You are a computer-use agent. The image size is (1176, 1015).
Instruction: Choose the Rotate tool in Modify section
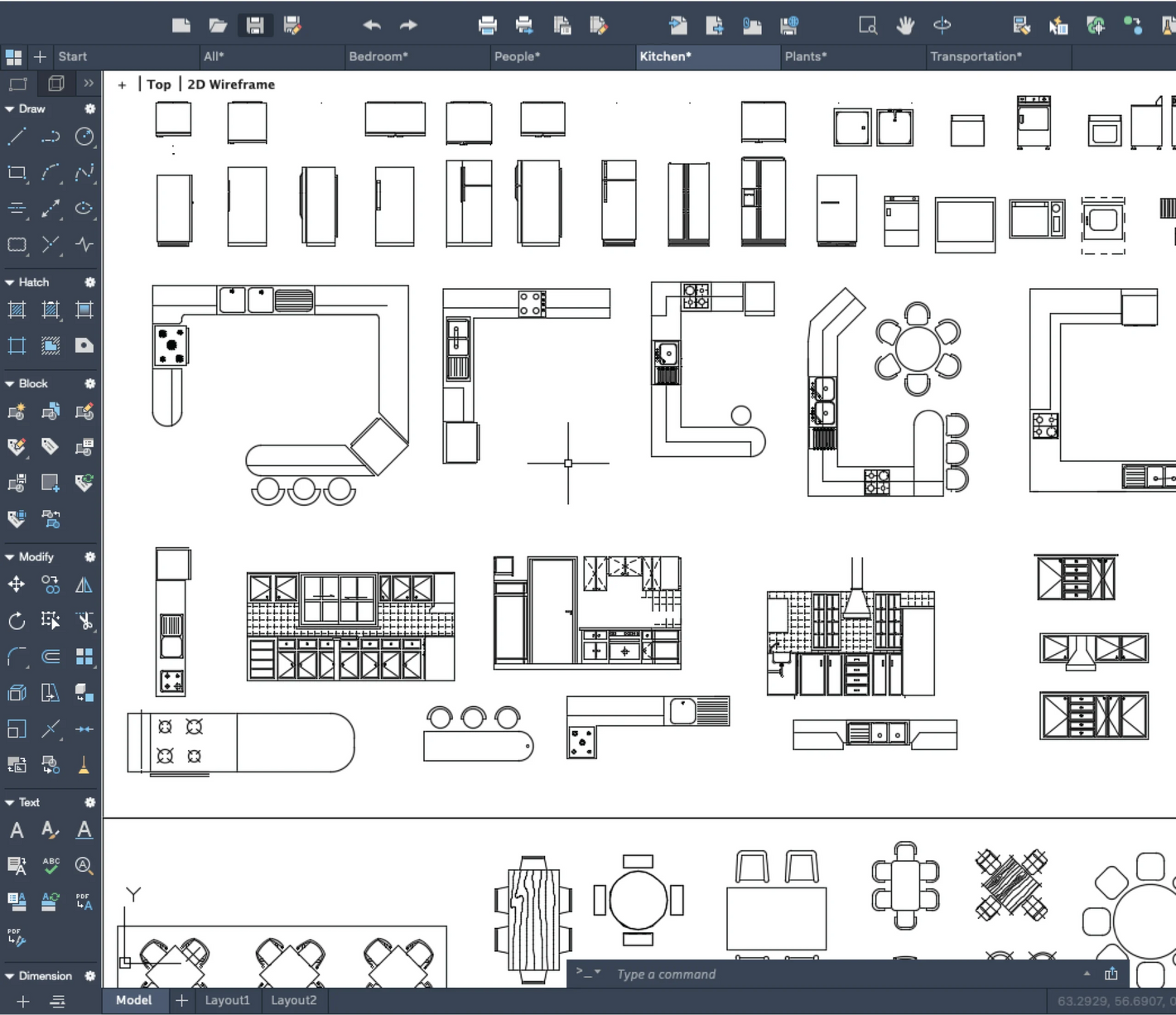(17, 621)
